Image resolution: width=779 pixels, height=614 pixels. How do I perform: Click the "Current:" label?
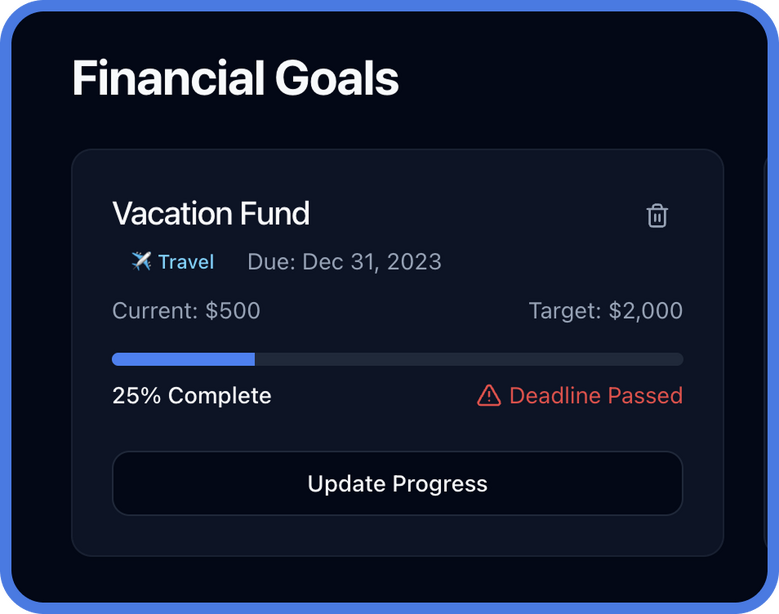pyautogui.click(x=155, y=311)
